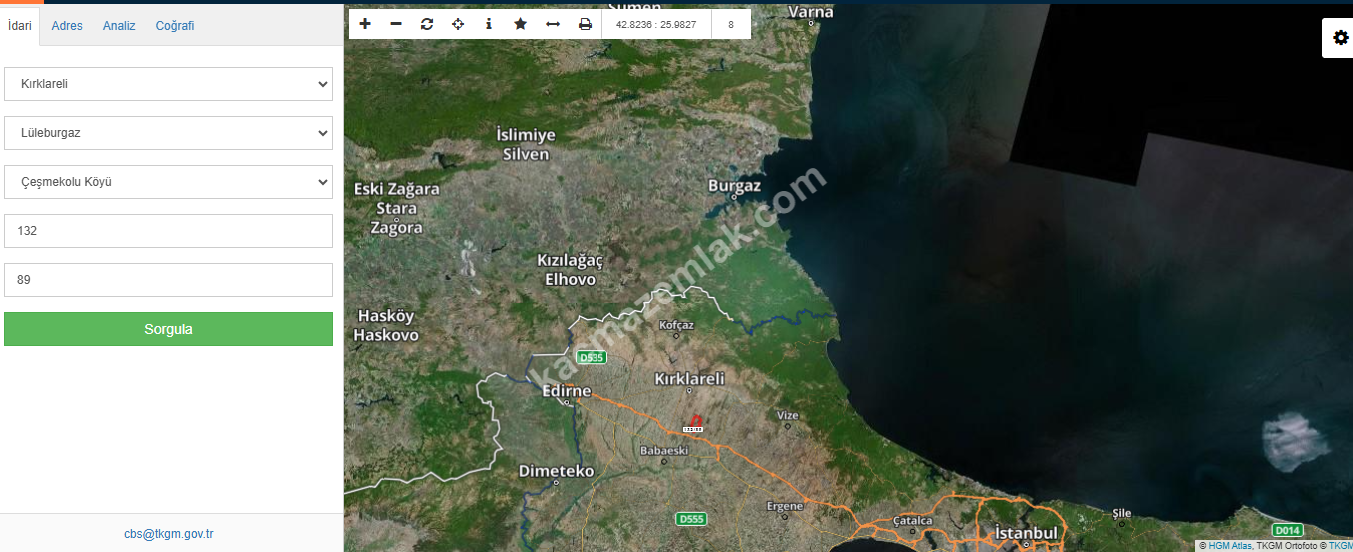Open the Lüleburgaz district dropdown
The height and width of the screenshot is (552, 1353).
tap(168, 133)
